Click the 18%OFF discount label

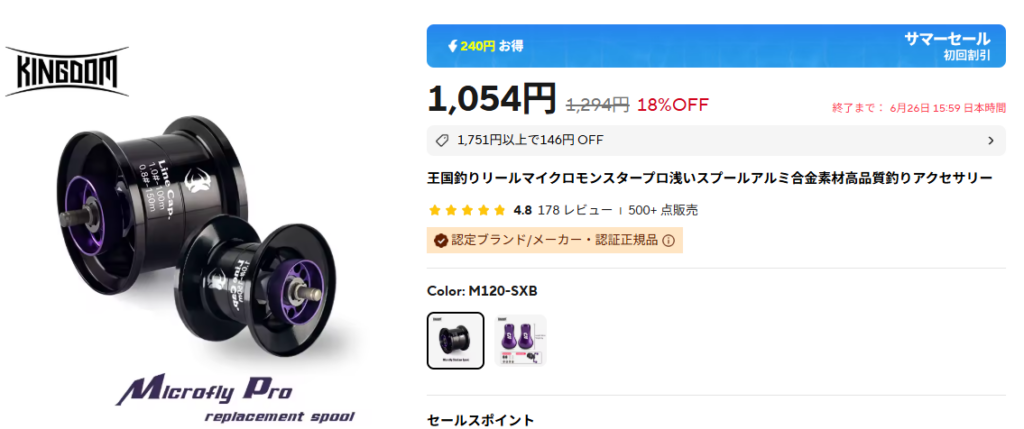(675, 103)
